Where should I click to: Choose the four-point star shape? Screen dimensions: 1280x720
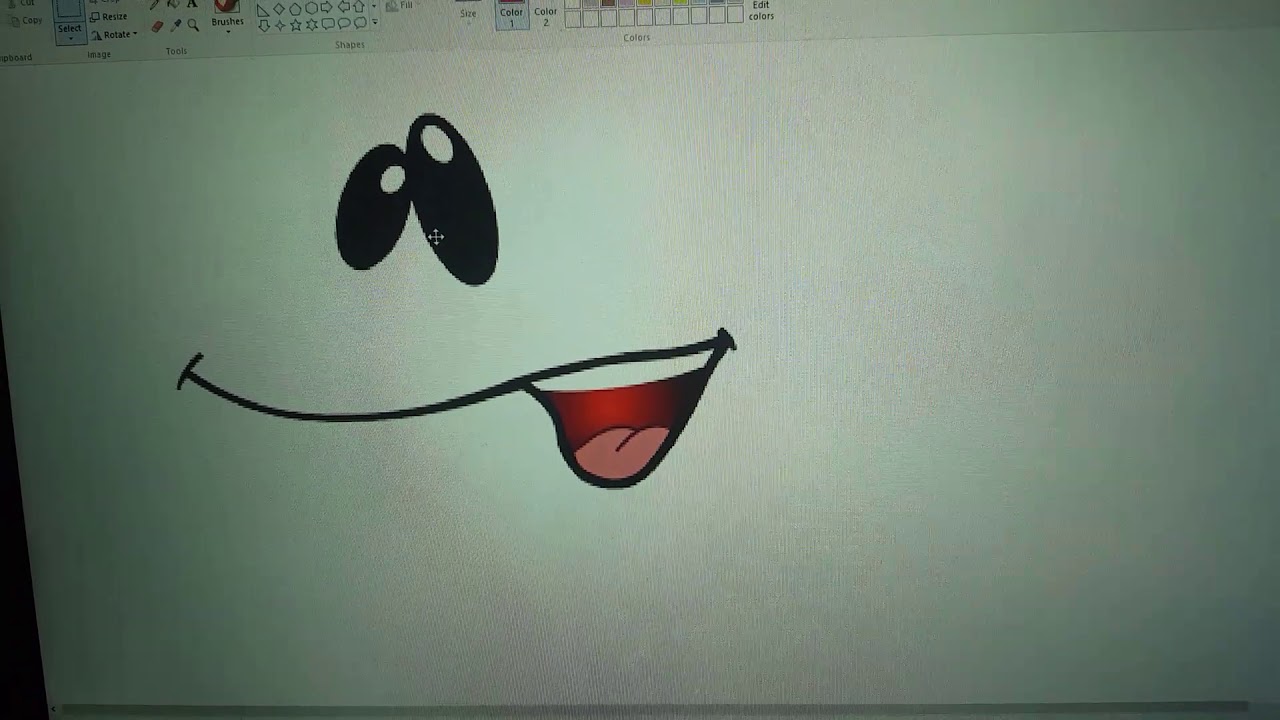[x=280, y=25]
